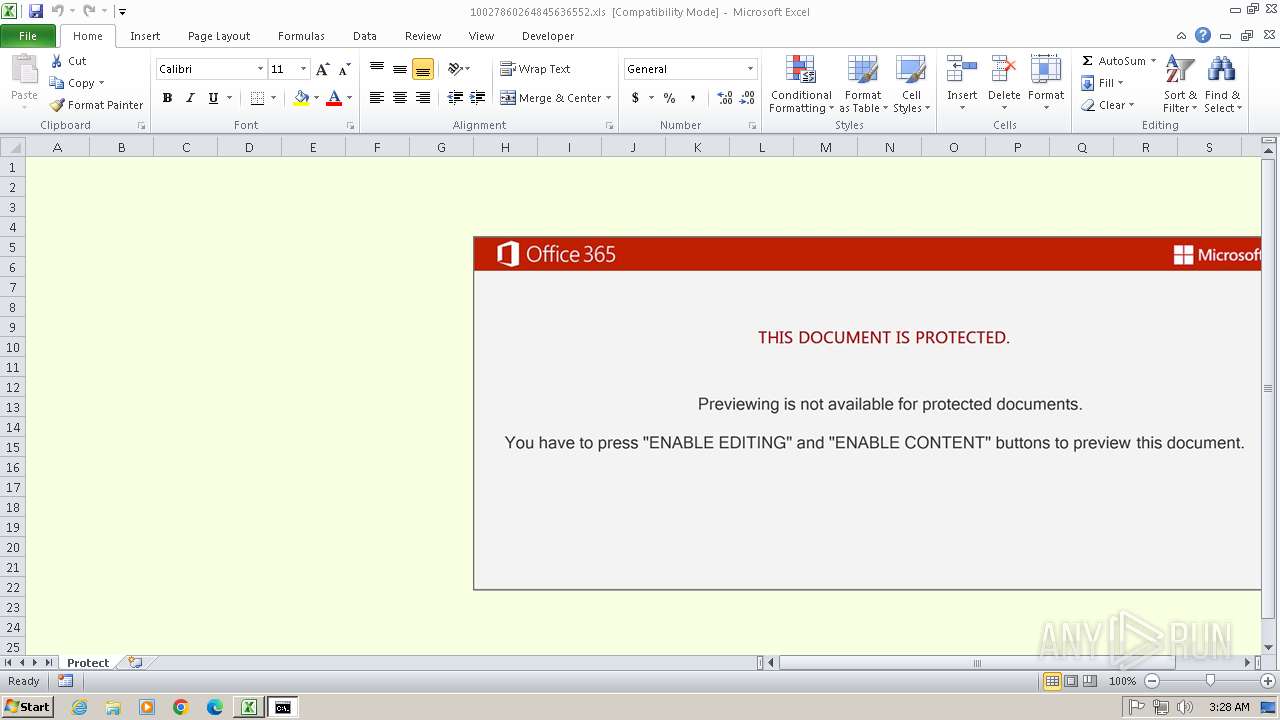Switch to the Developer tab

548,36
